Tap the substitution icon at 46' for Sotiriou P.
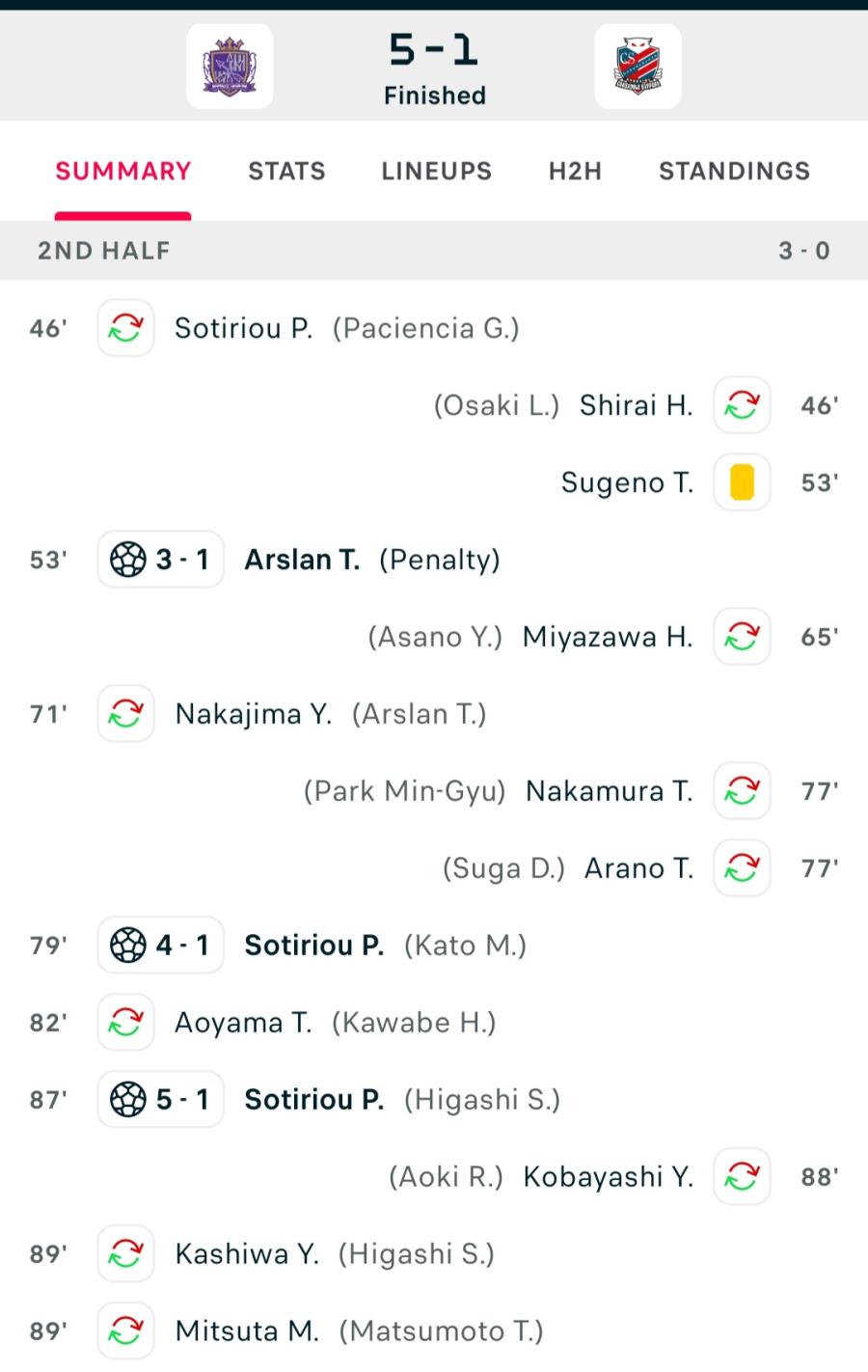Screen dimensions: 868x1372 coord(125,328)
